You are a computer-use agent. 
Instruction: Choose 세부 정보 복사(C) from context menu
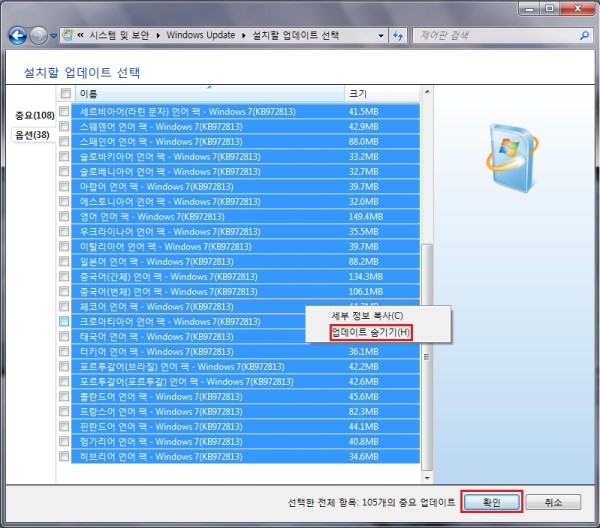367,316
